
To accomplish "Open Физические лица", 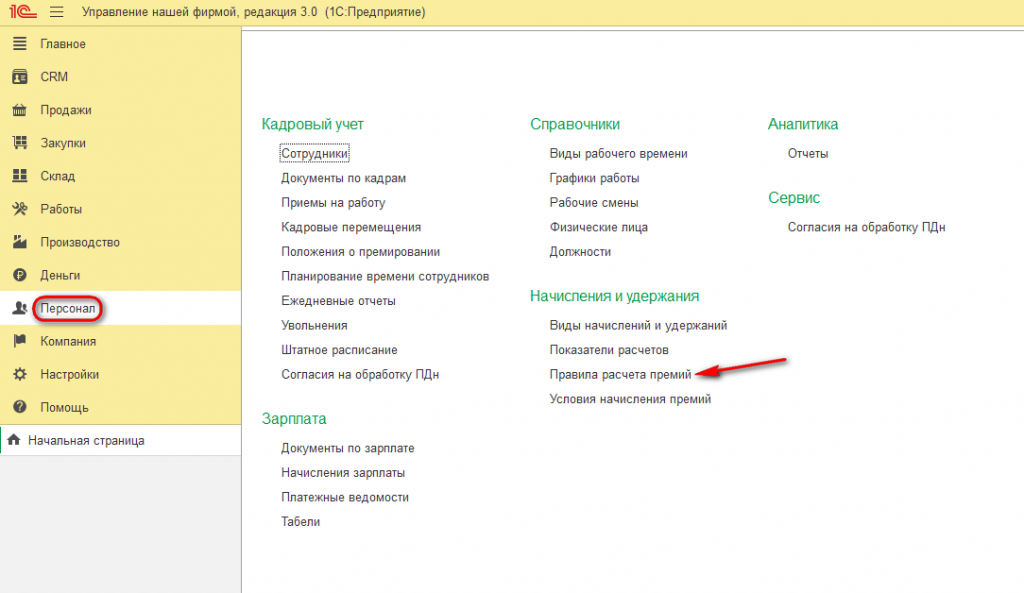I will [598, 227].
